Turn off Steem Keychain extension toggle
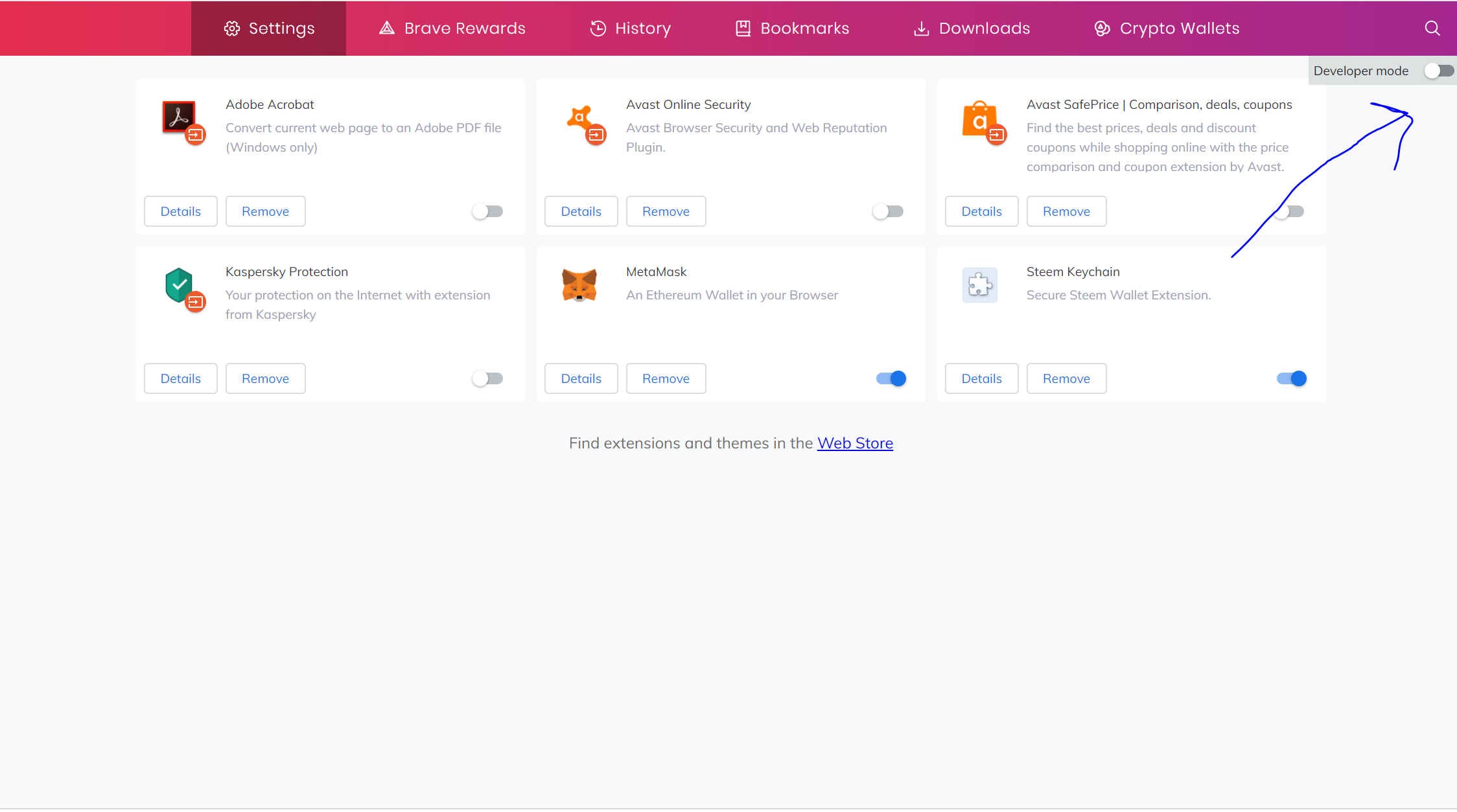 point(1292,378)
